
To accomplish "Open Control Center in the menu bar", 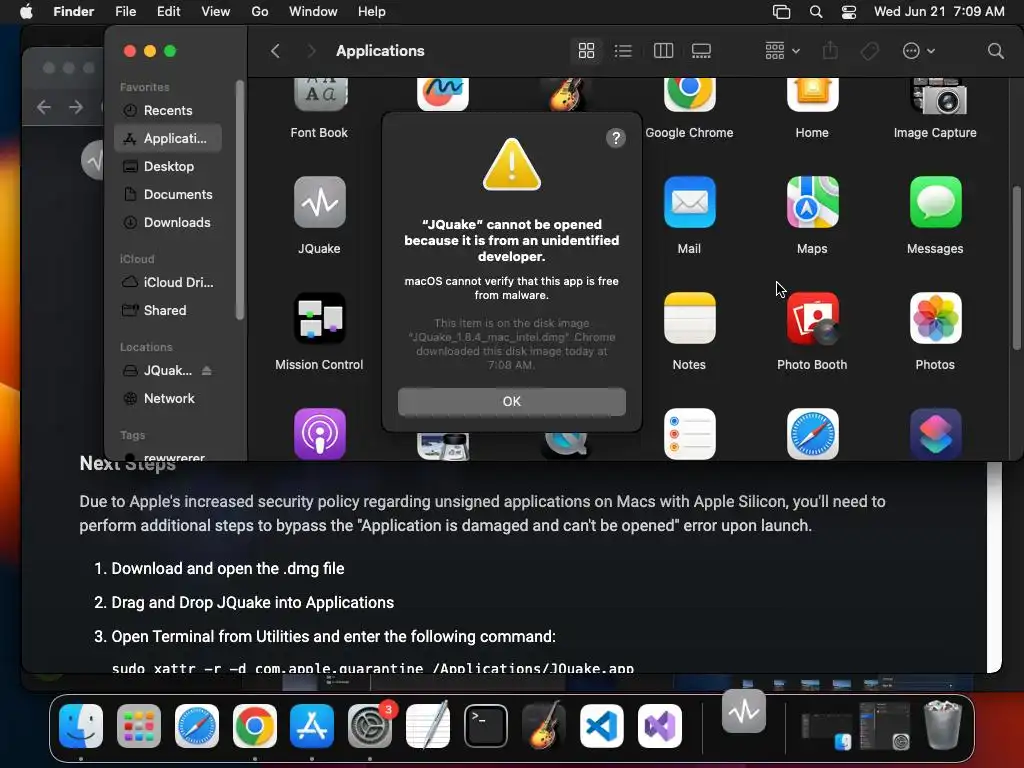I will point(848,12).
